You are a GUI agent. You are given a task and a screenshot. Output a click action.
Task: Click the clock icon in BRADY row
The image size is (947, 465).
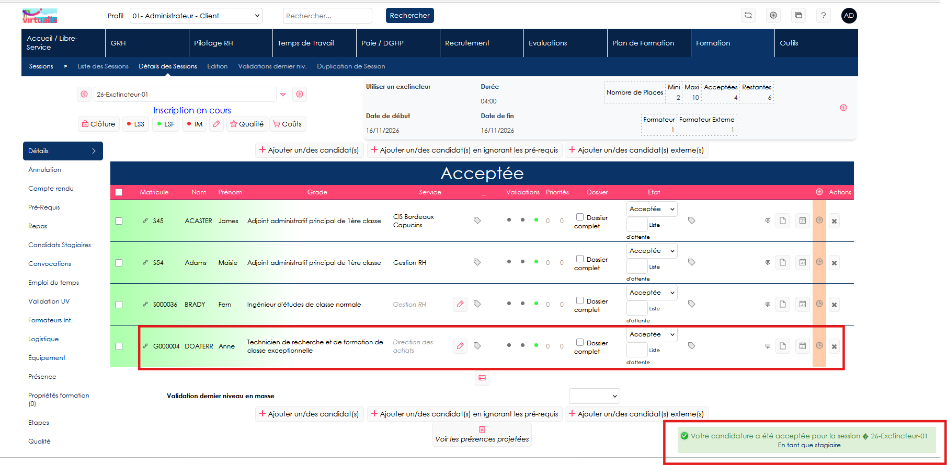pyautogui.click(x=819, y=304)
